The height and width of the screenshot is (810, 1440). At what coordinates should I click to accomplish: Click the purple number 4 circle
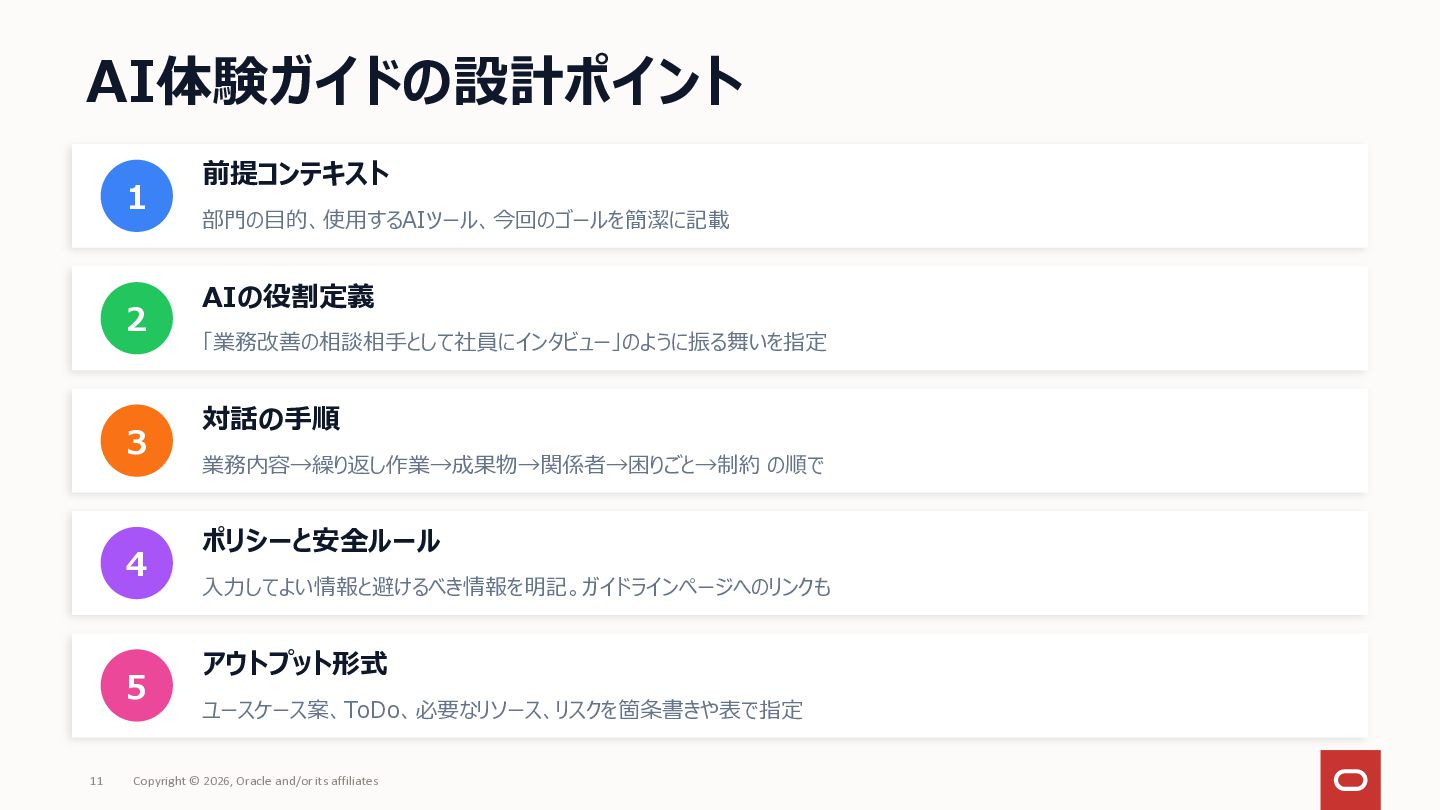[x=137, y=563]
